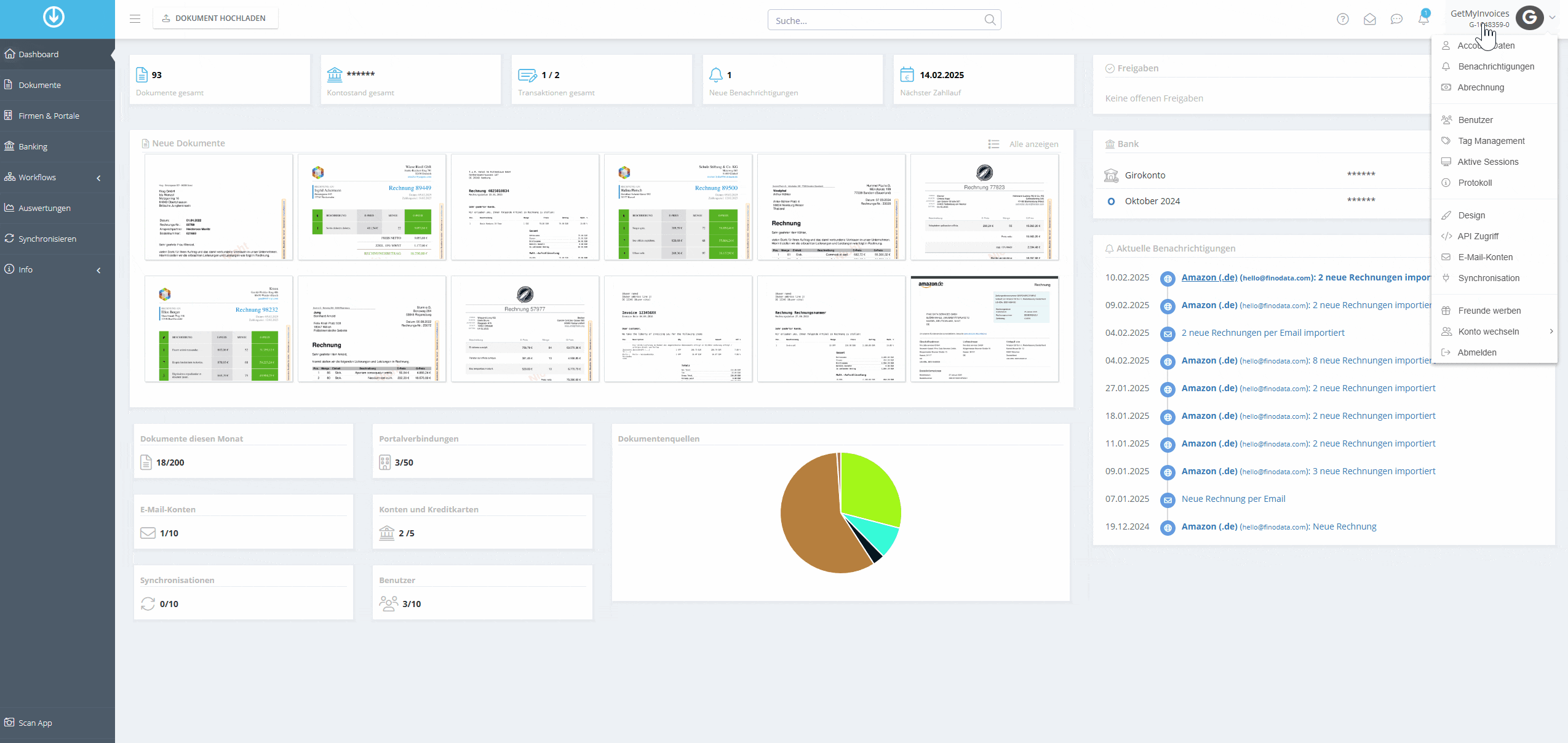Expand the Info sidebar chevron
This screenshot has height=743, width=1568.
point(98,270)
